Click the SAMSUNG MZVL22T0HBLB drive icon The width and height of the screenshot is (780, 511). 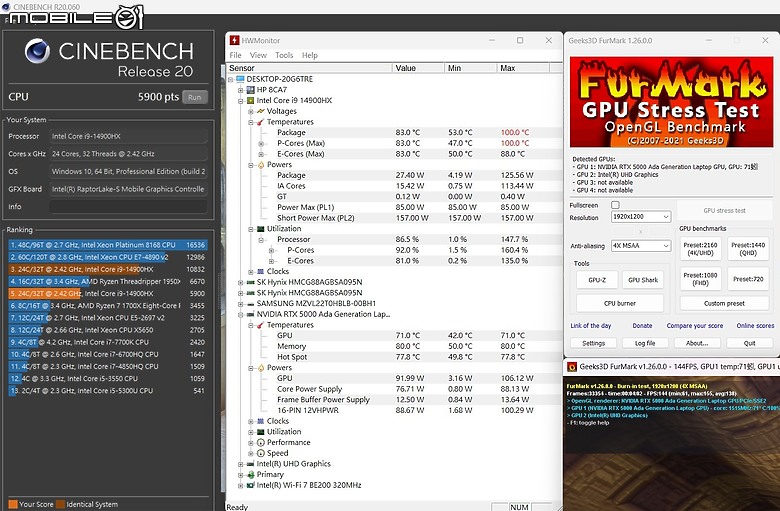[x=251, y=304]
